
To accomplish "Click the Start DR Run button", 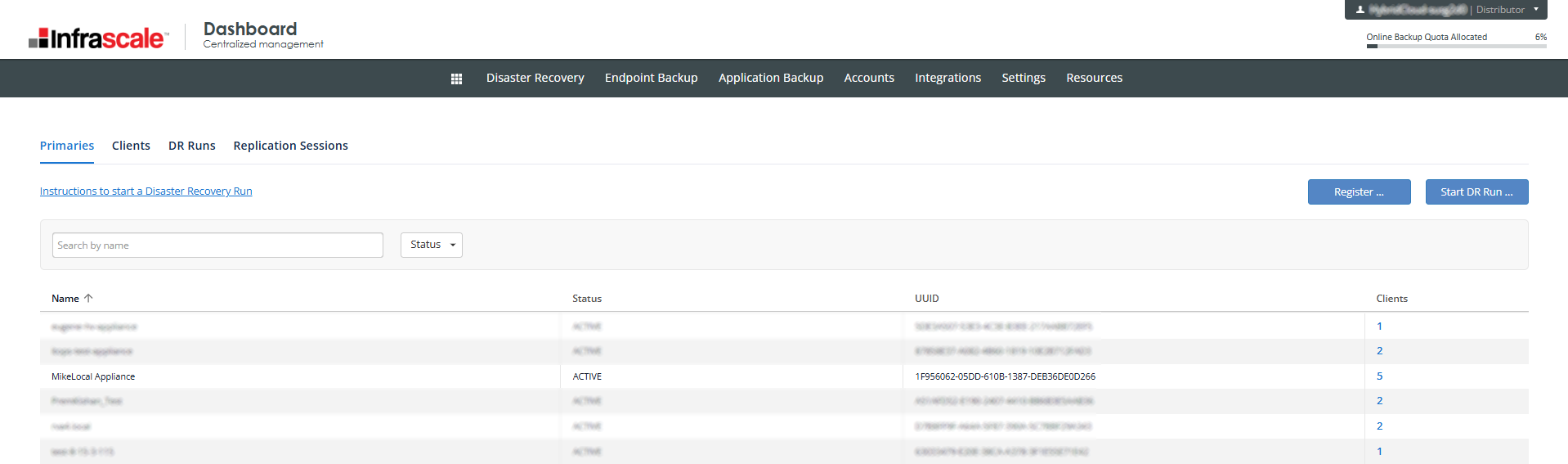I will coord(1476,191).
